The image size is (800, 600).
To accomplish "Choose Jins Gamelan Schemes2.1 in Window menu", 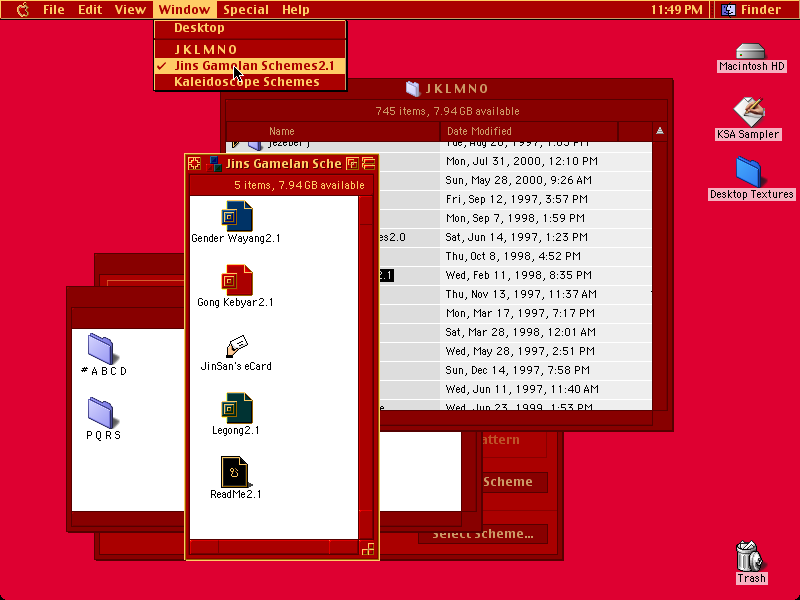I will click(250, 66).
